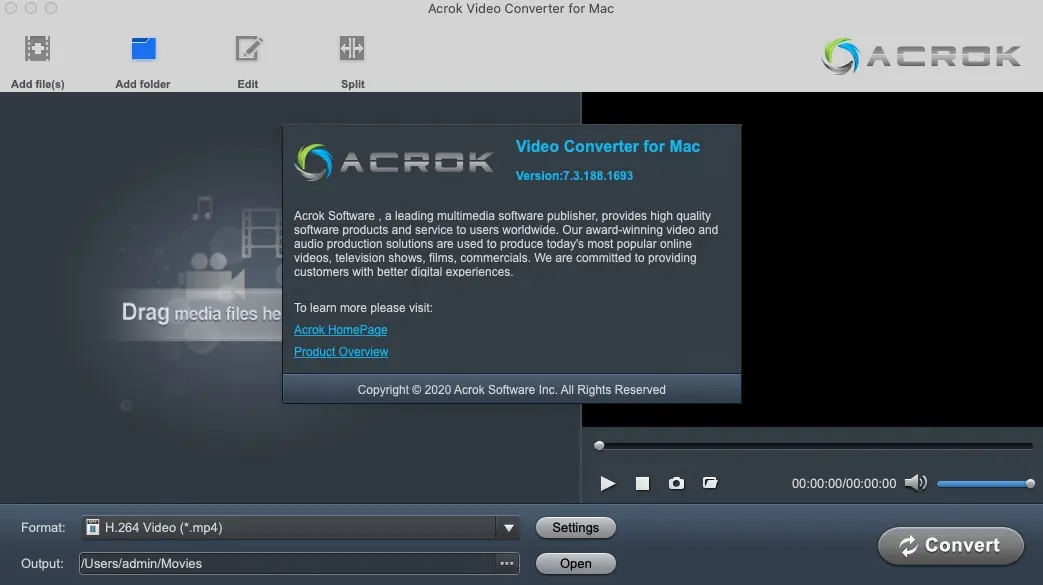Click the Open output folder button

coord(575,564)
